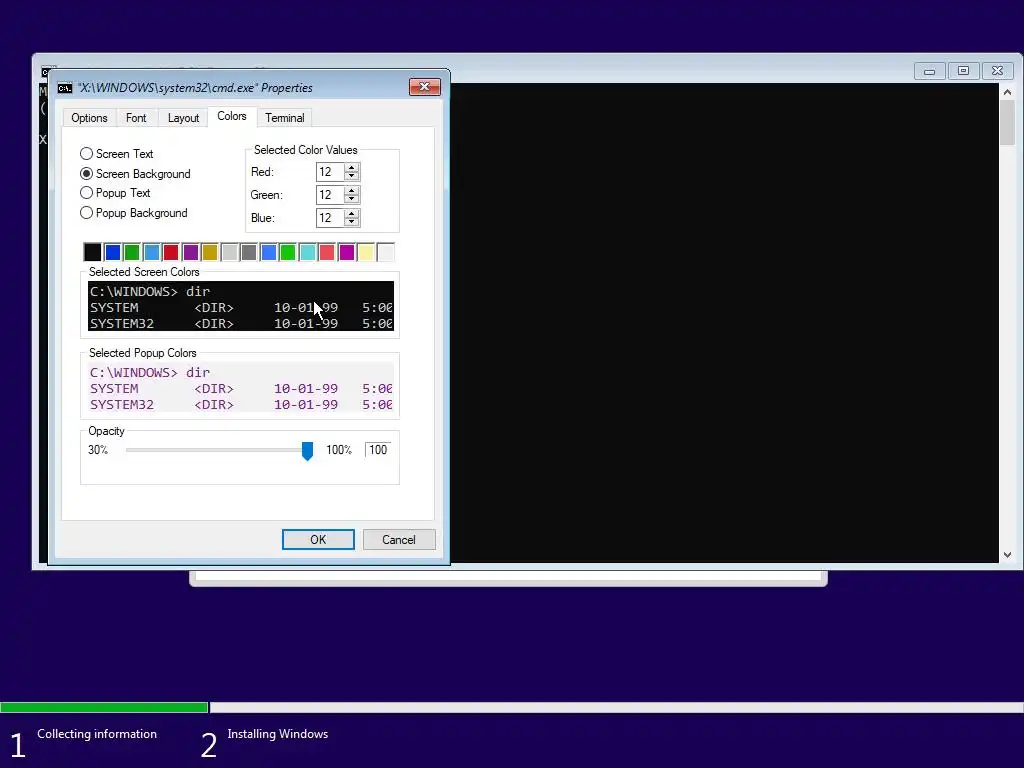Decrease the Green value with down arrow
This screenshot has width=1024, height=768.
352,199
